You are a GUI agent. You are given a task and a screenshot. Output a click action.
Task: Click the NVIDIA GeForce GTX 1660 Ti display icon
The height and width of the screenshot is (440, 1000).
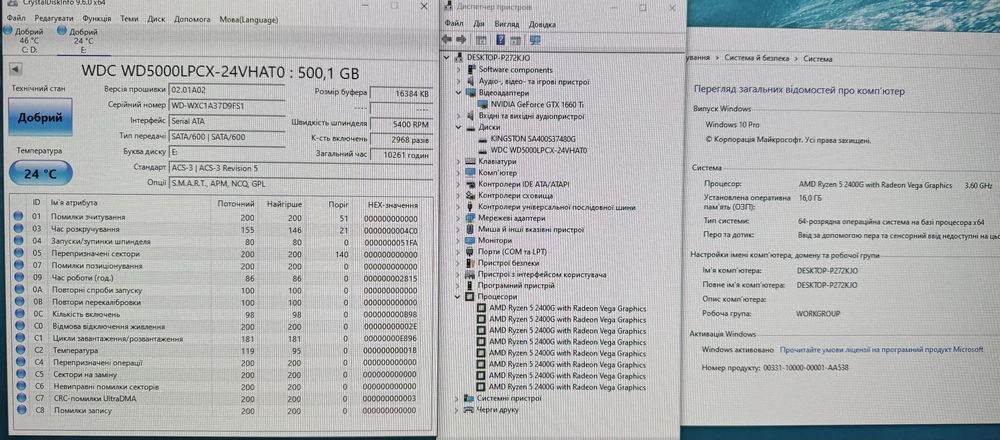point(483,104)
